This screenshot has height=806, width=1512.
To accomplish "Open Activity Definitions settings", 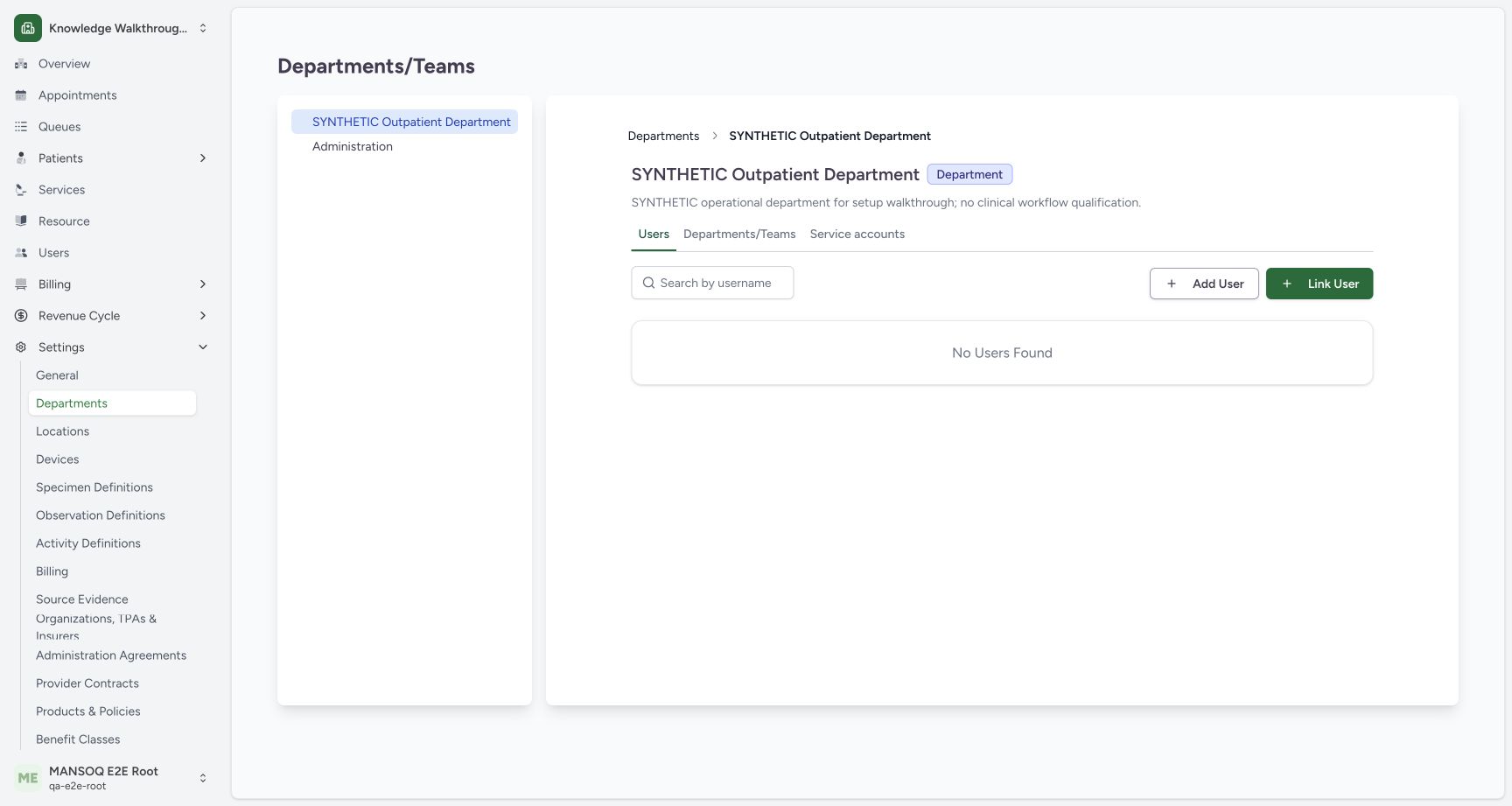I will click(x=112, y=543).
